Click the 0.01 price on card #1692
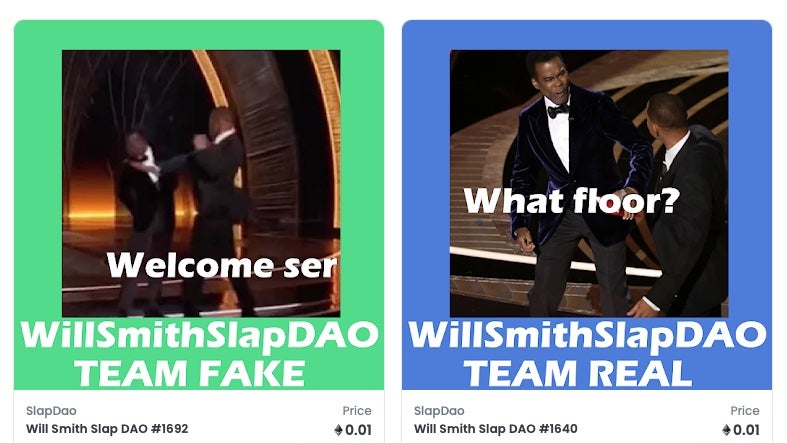Viewport: 787px width, 443px height. click(358, 430)
